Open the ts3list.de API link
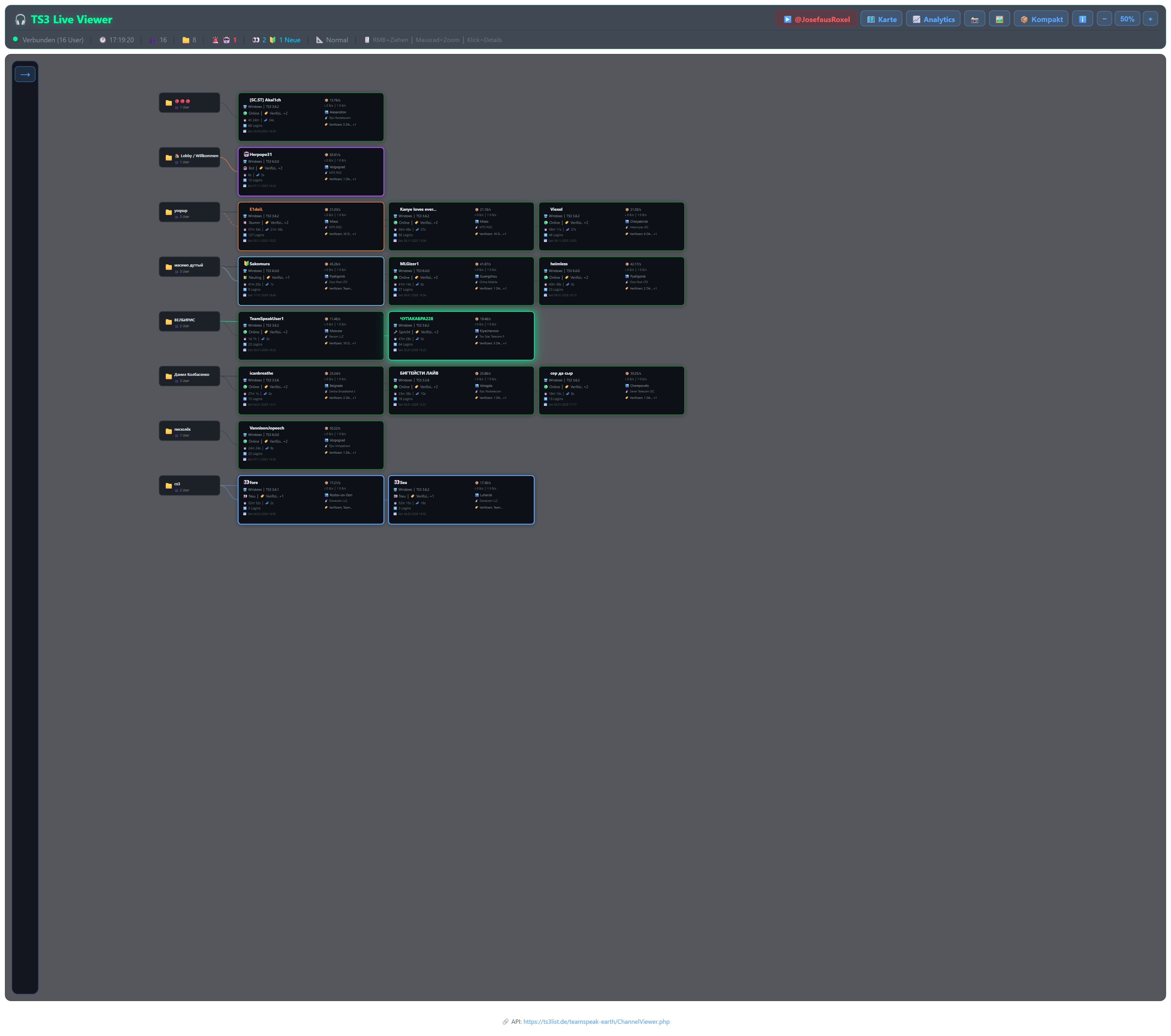The image size is (1171, 1036). [596, 1021]
